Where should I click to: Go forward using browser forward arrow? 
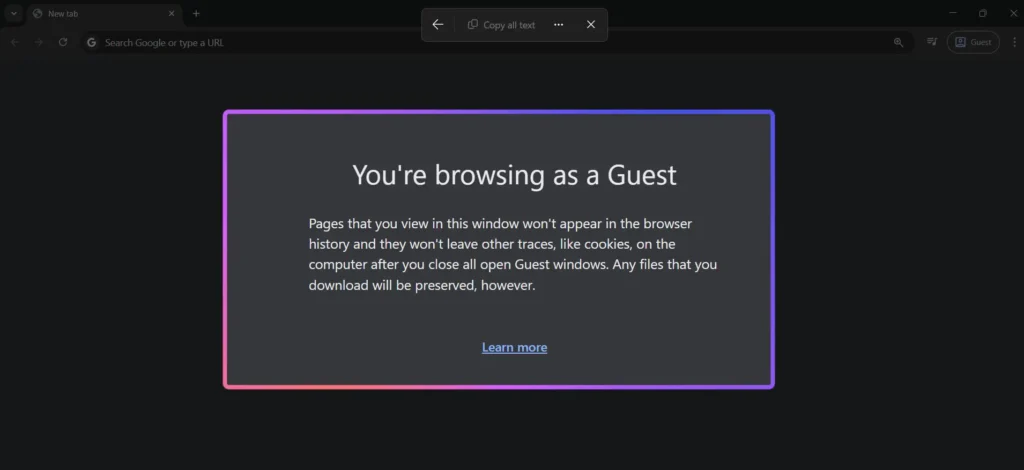pyautogui.click(x=39, y=42)
